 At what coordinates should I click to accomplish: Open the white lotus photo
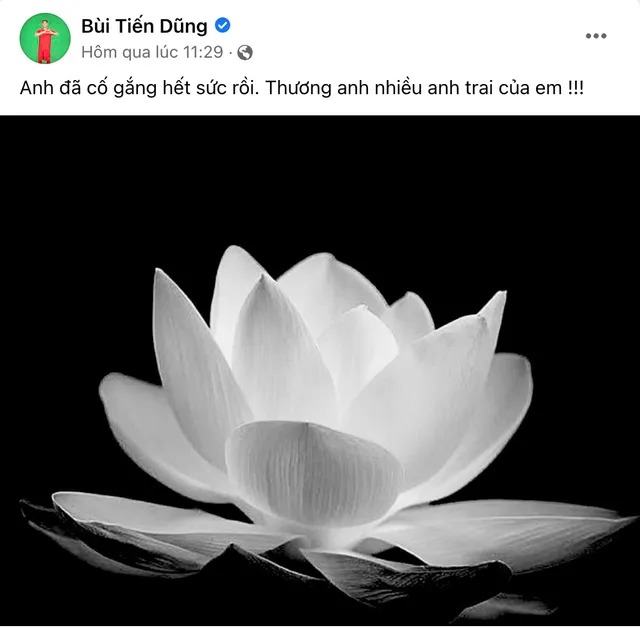tap(320, 371)
